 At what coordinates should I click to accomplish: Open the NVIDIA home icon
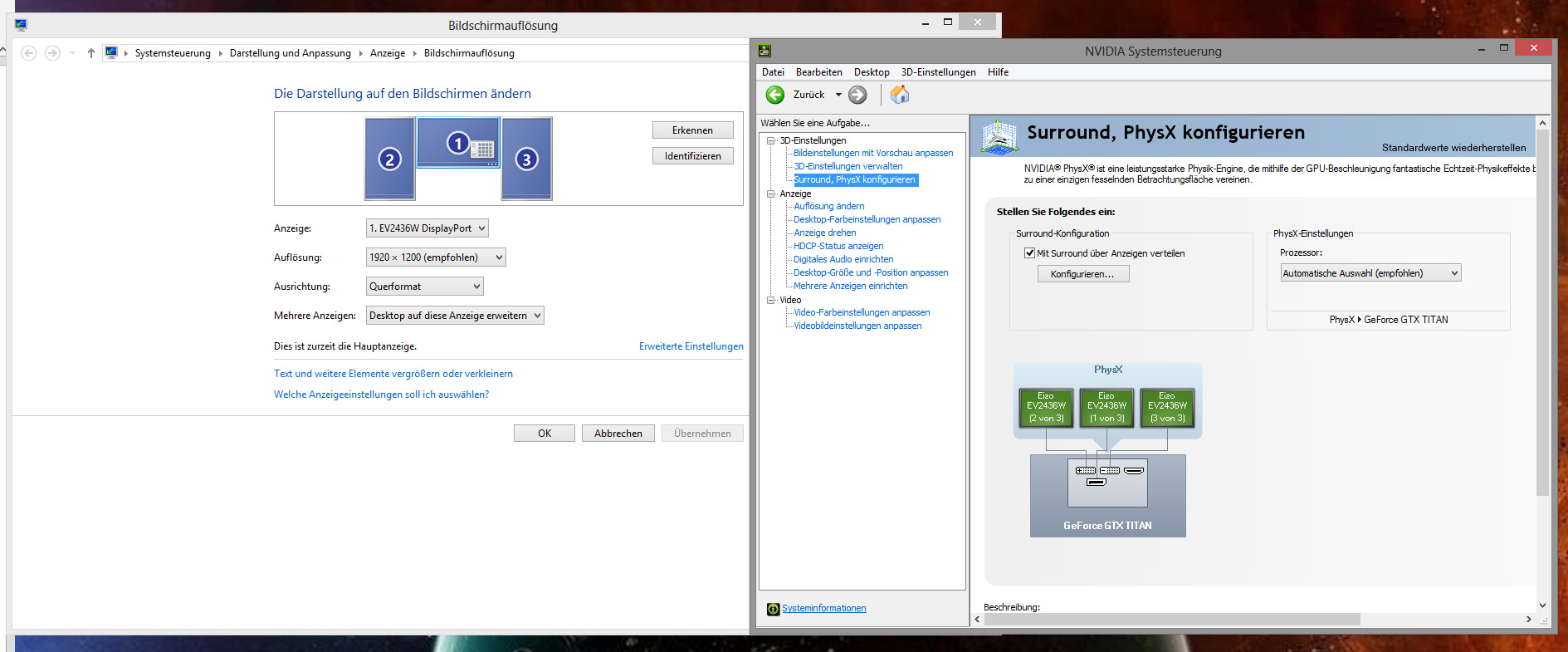point(900,95)
